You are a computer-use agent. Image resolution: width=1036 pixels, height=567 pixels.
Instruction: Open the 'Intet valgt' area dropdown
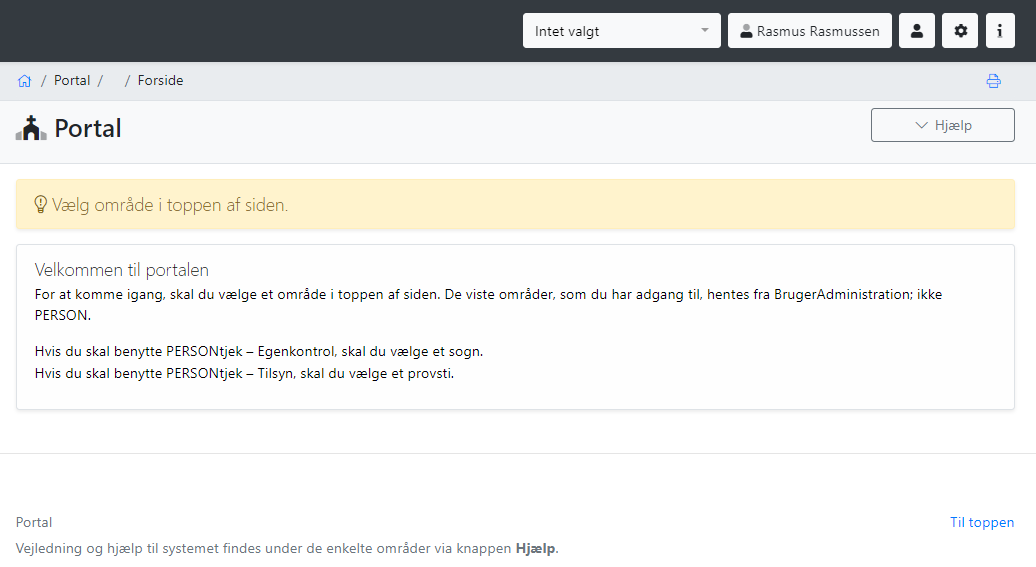621,31
